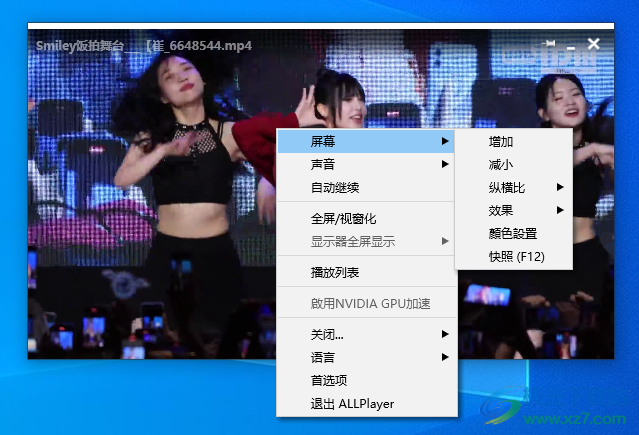Image resolution: width=639 pixels, height=435 pixels.
Task: Pin the player window on top
Action: 549,43
